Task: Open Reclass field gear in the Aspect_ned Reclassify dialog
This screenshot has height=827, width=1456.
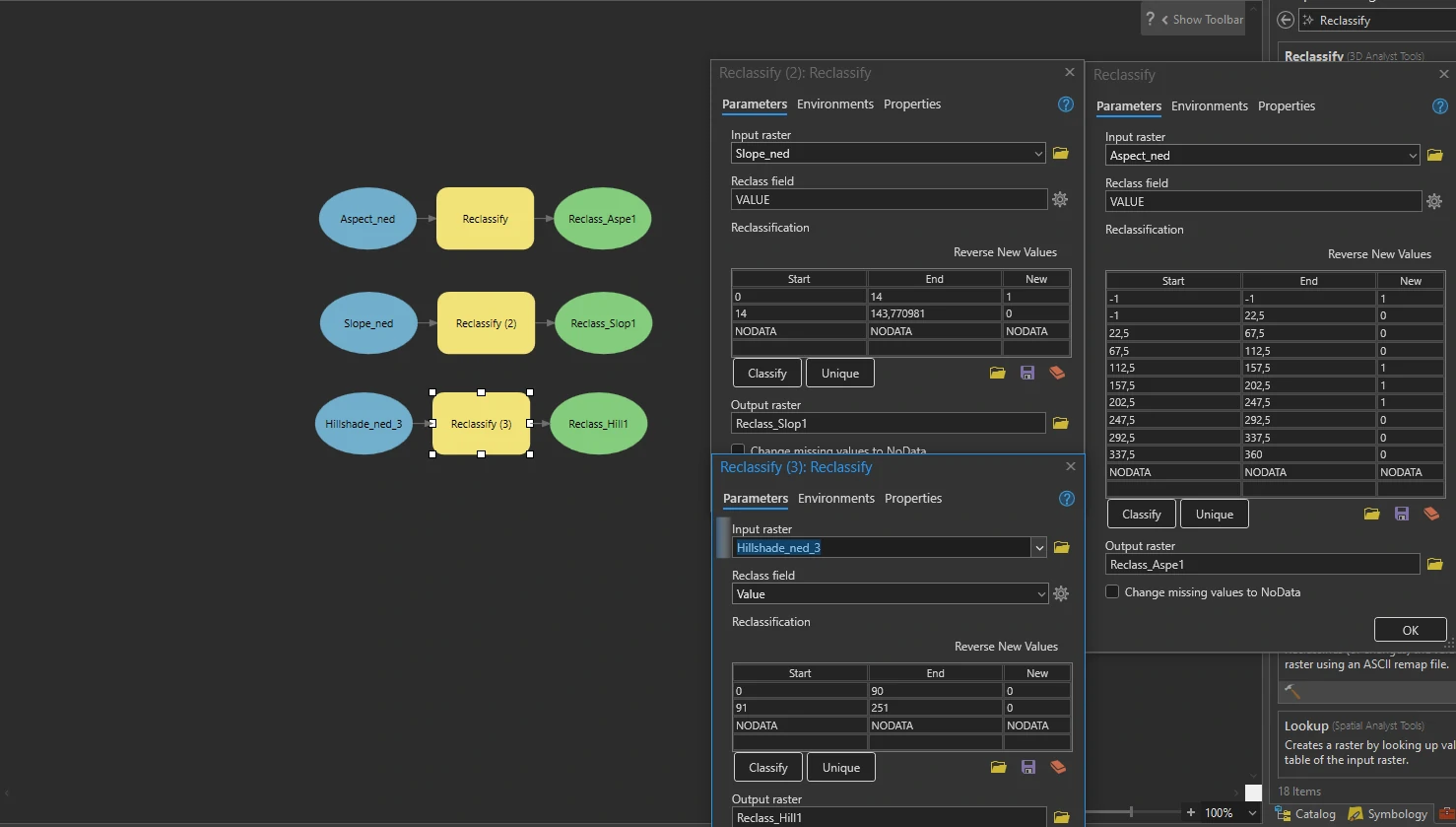Action: (1434, 201)
